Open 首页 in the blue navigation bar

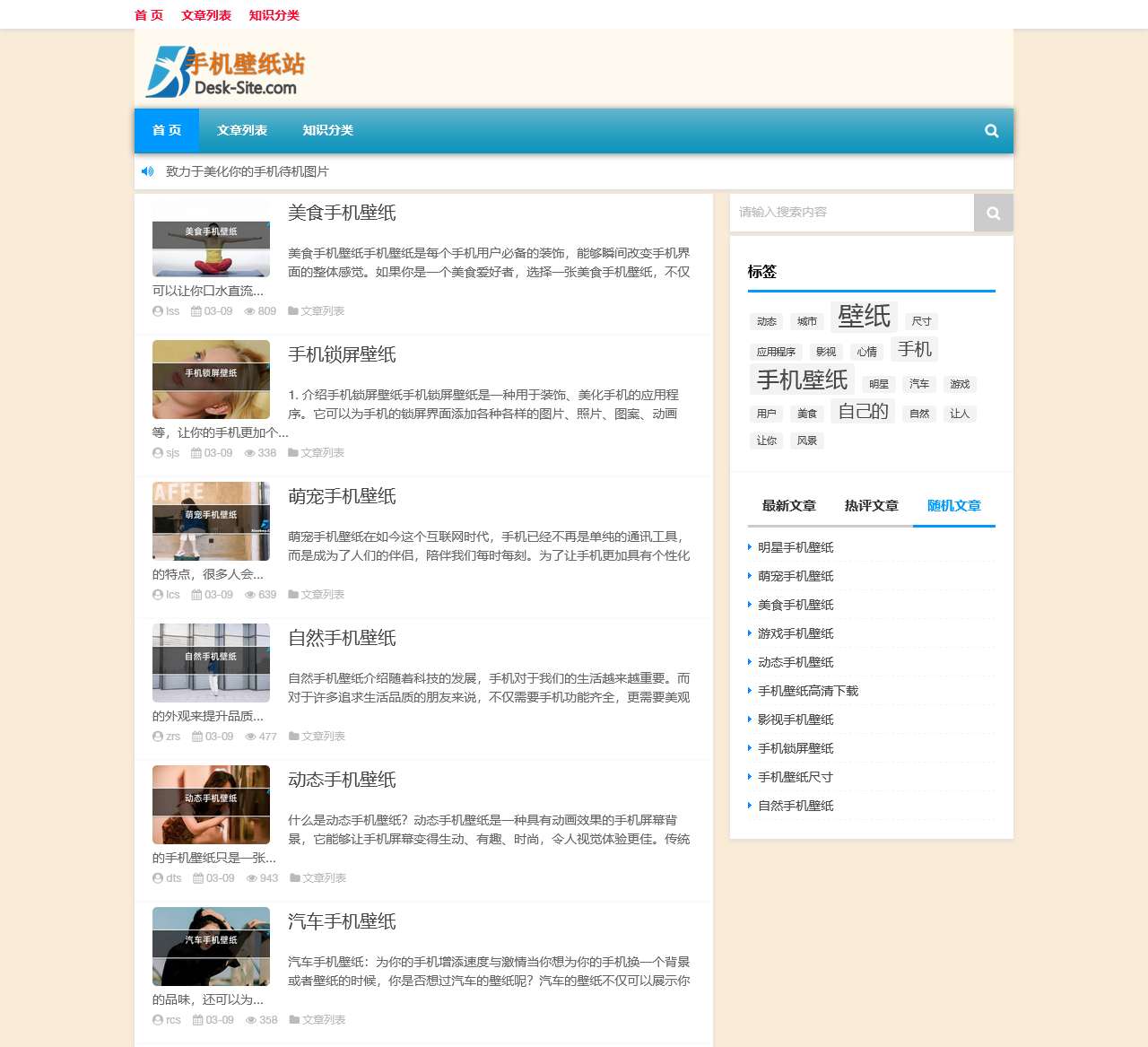pyautogui.click(x=167, y=131)
